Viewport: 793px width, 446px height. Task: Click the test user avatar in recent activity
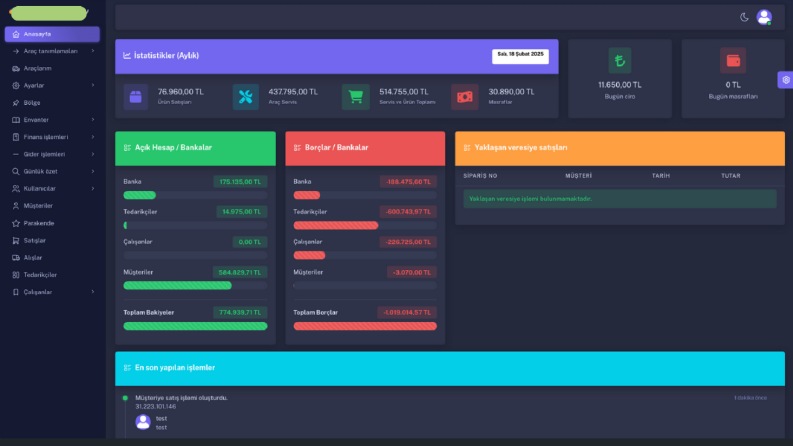coord(143,422)
